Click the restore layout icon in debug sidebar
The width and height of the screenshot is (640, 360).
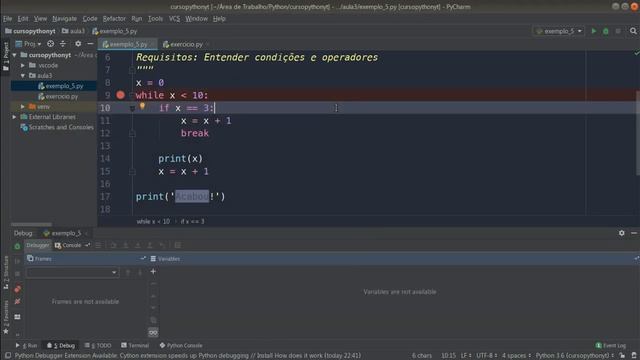(17, 317)
